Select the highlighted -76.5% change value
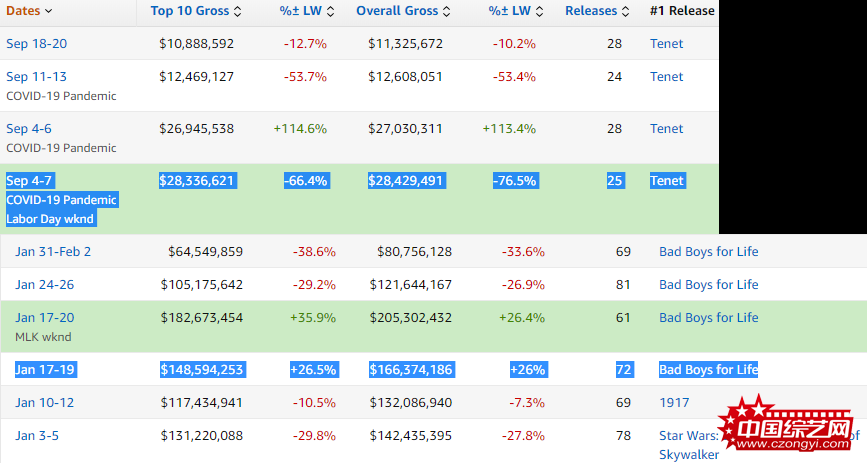 point(515,181)
